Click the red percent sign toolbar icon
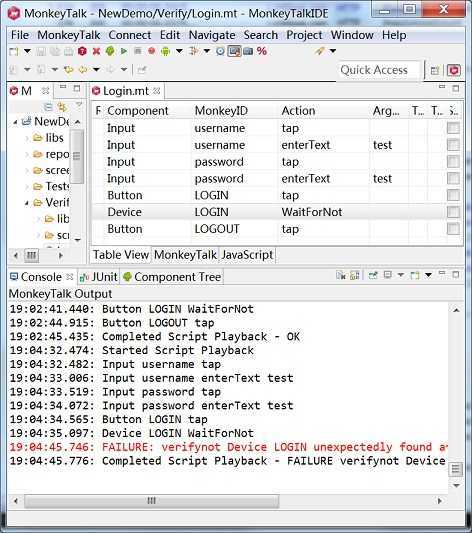Screen dimensions: 472x533 [262, 51]
